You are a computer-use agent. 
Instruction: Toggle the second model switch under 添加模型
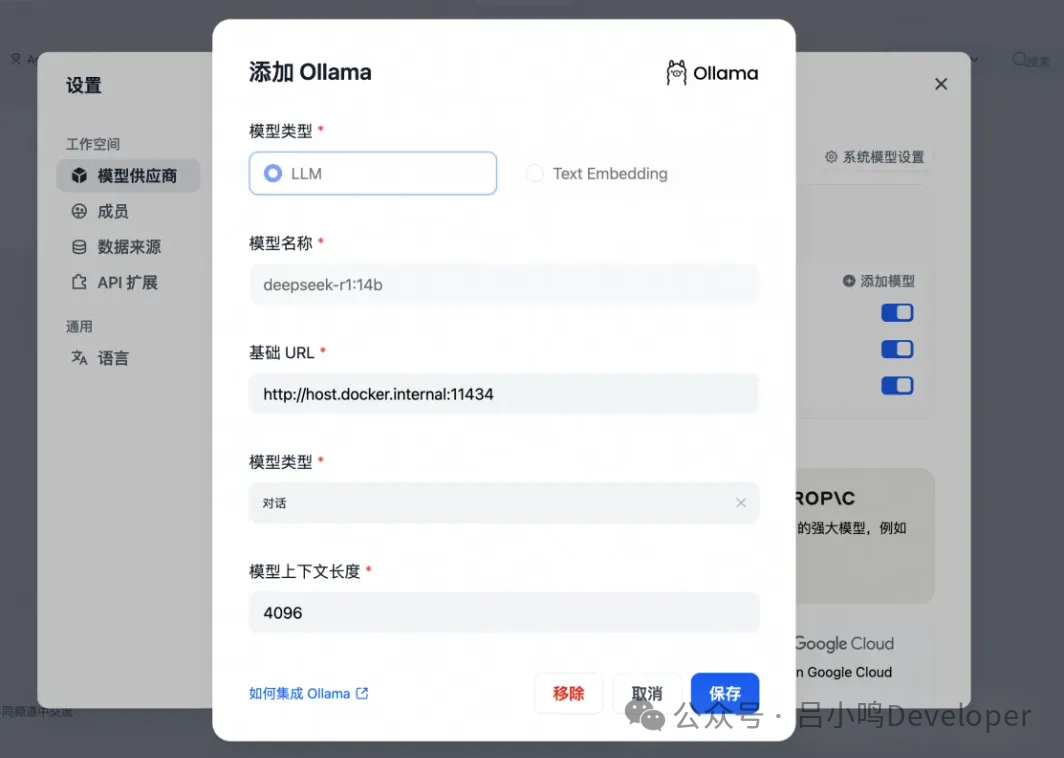click(897, 349)
